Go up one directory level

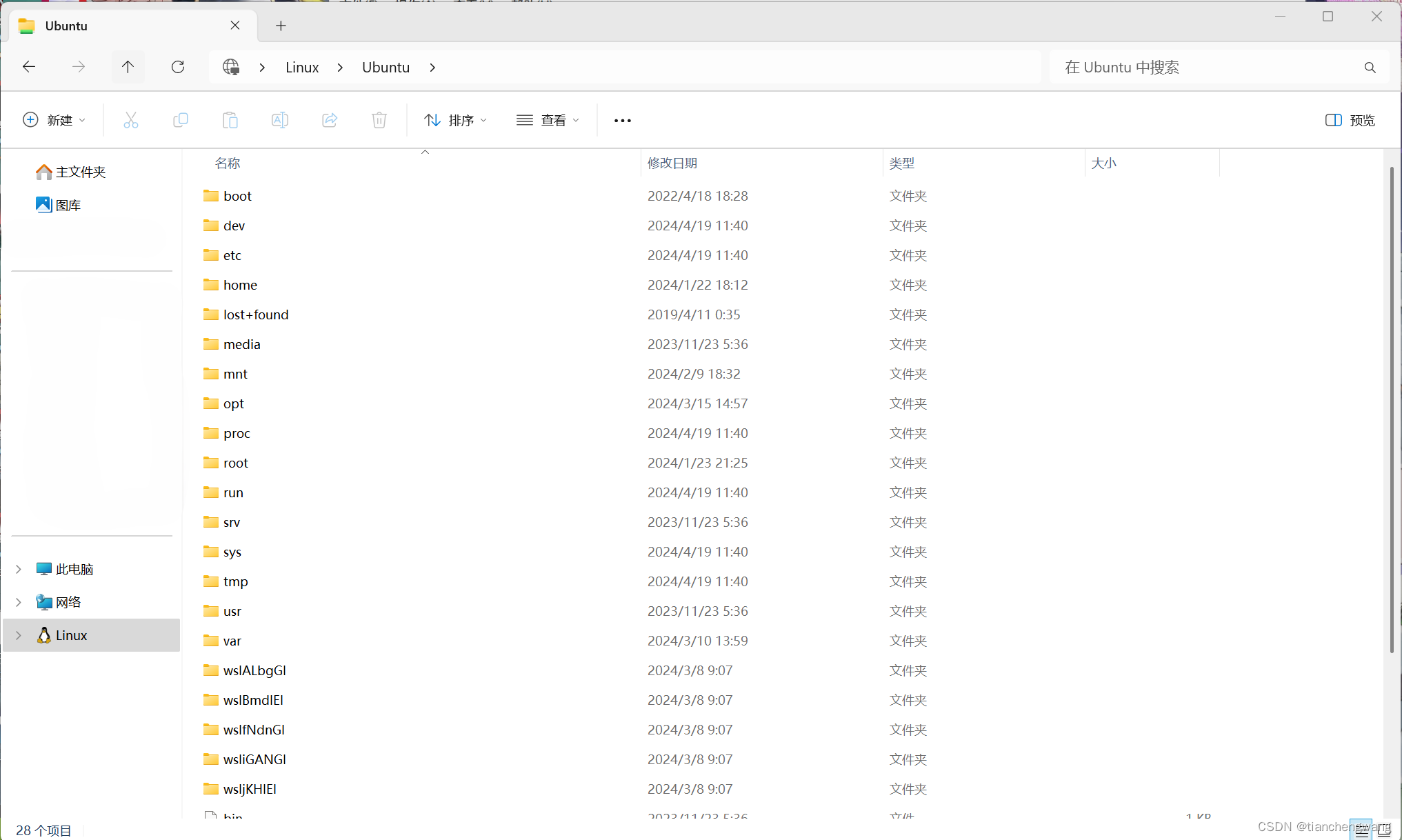pos(128,67)
